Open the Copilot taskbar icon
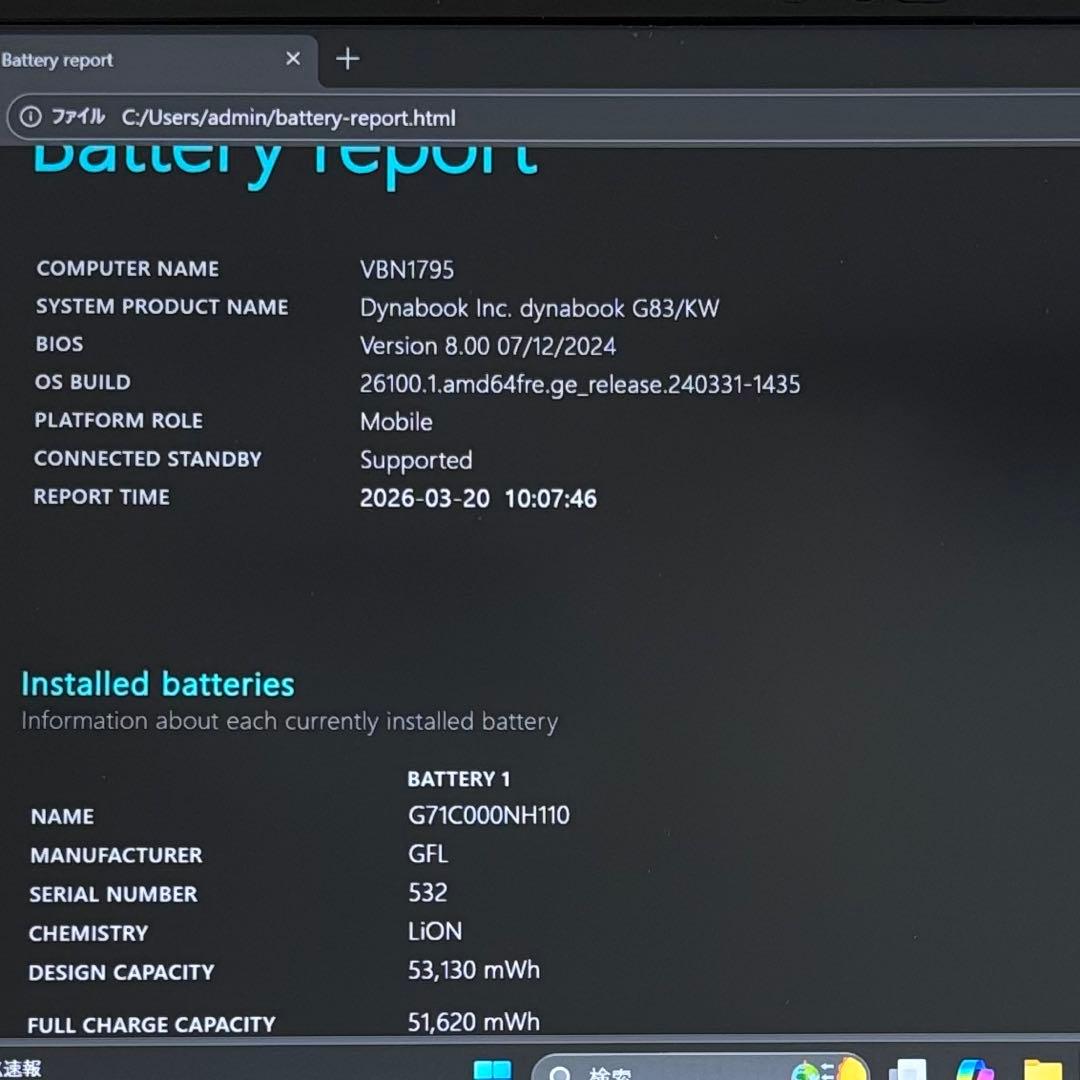This screenshot has height=1080, width=1080. pos(975,1070)
